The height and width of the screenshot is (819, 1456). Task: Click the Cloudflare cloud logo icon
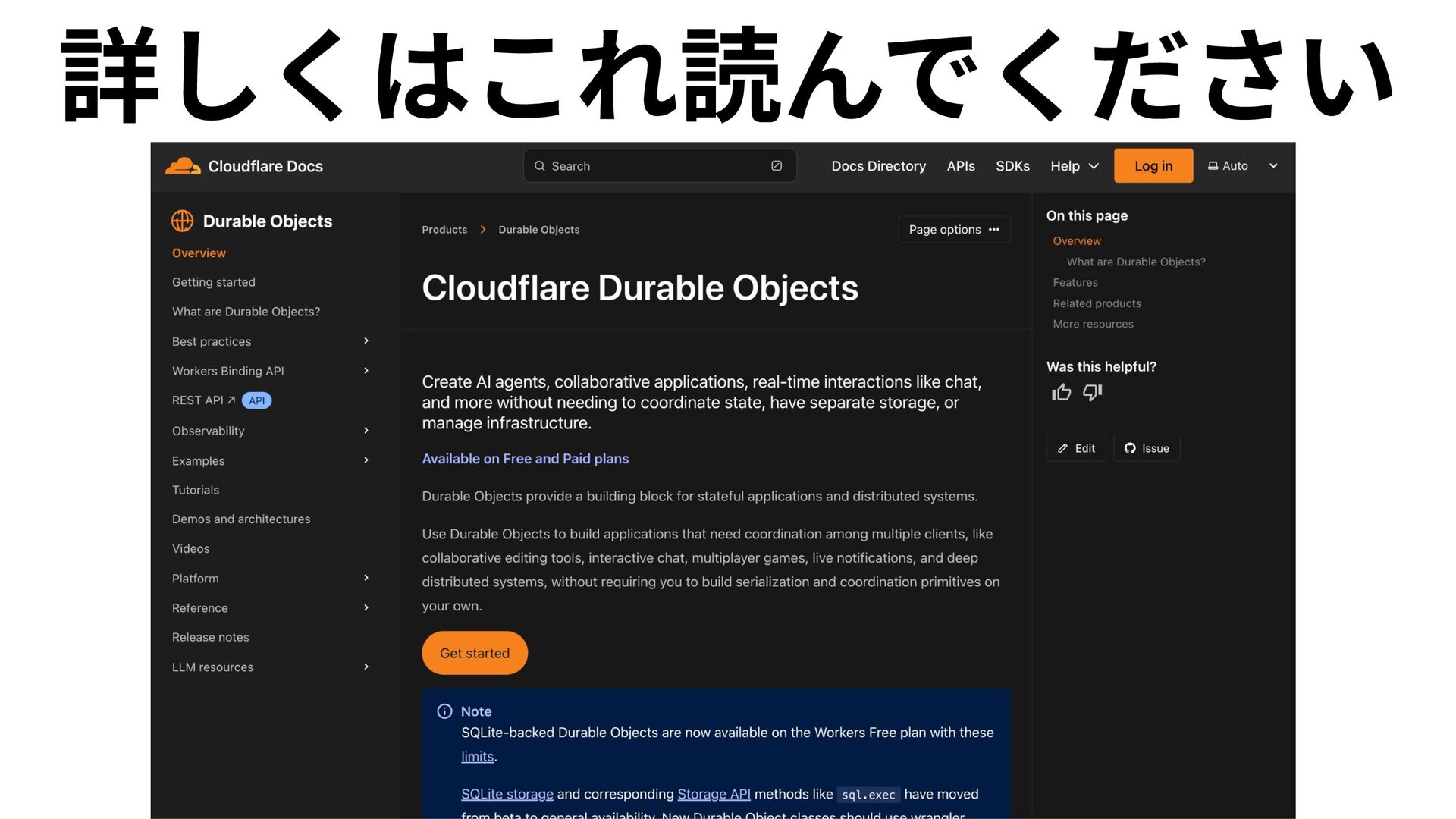tap(183, 166)
